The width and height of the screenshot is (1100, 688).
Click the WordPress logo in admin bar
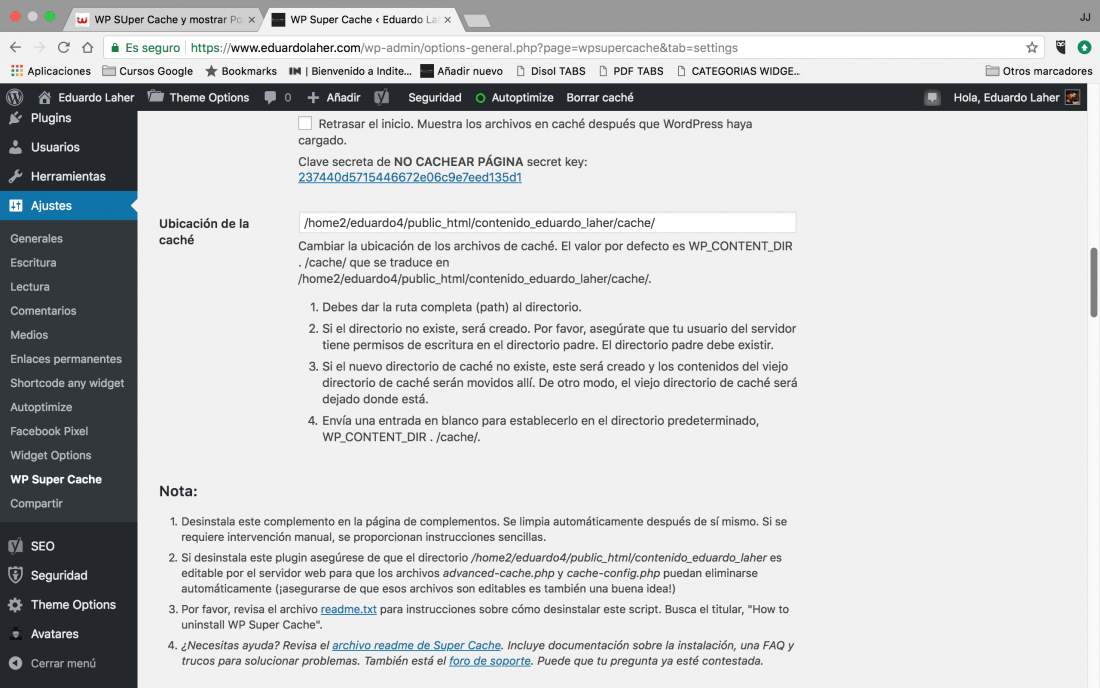tap(15, 97)
